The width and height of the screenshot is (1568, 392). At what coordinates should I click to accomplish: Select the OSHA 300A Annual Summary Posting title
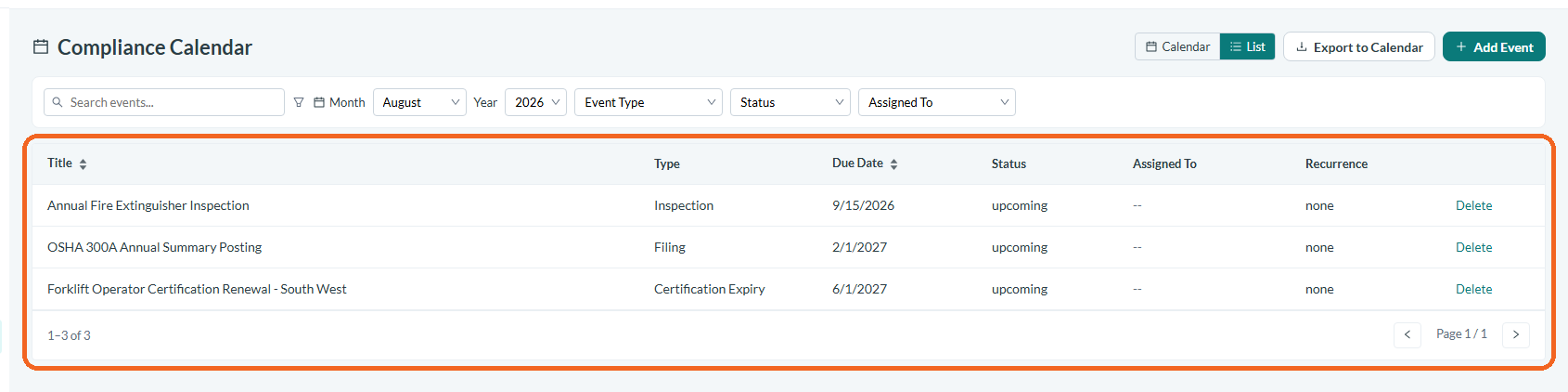pyautogui.click(x=155, y=247)
